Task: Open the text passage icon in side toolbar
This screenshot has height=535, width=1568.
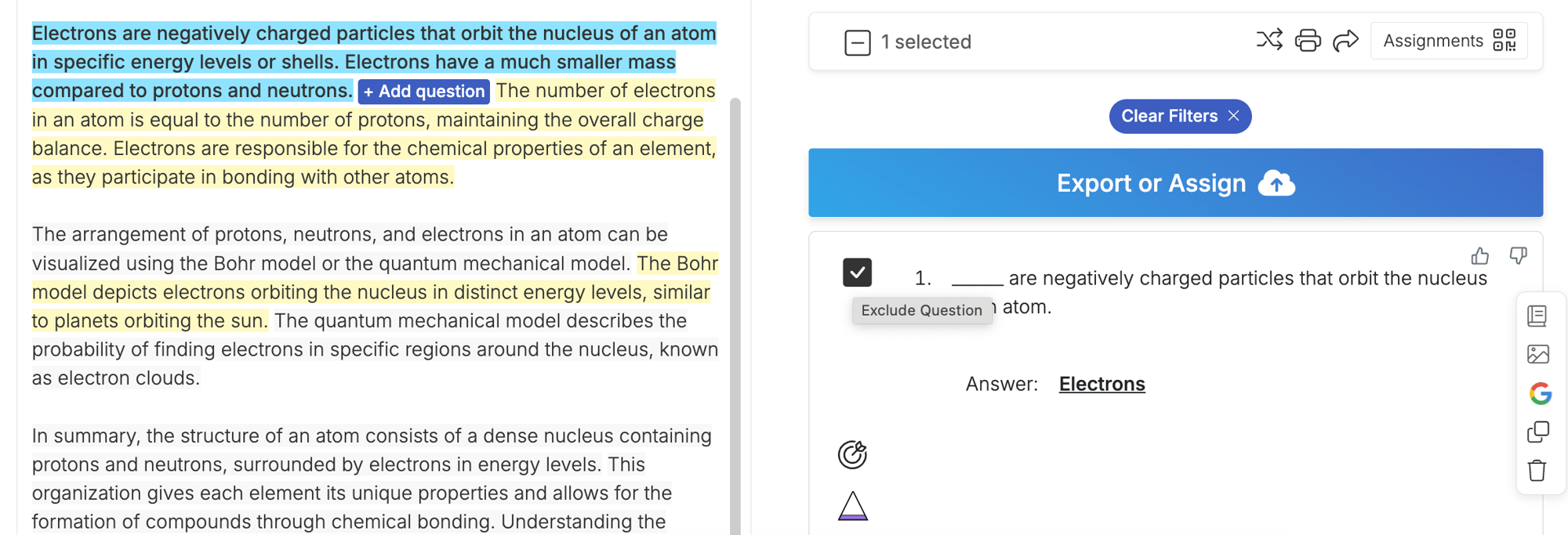Action: click(1537, 316)
